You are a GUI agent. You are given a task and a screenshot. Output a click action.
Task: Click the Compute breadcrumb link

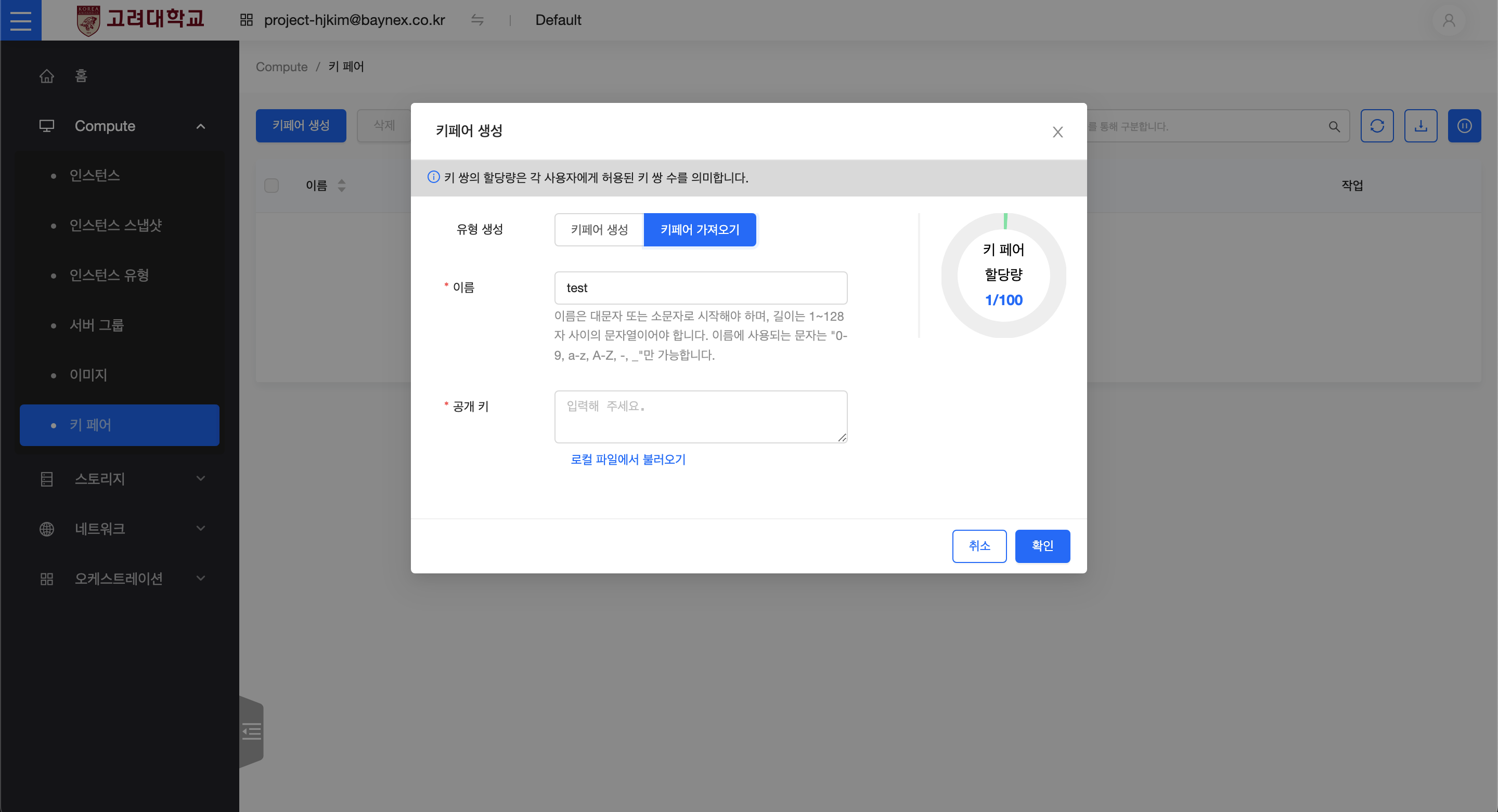281,67
